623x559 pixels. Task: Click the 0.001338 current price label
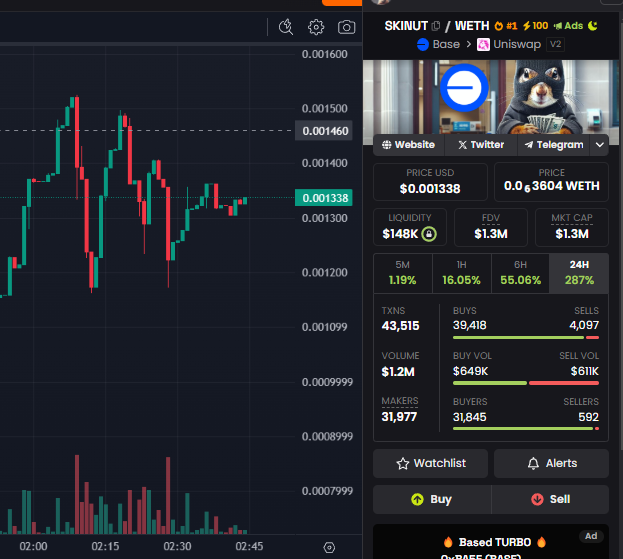point(324,198)
